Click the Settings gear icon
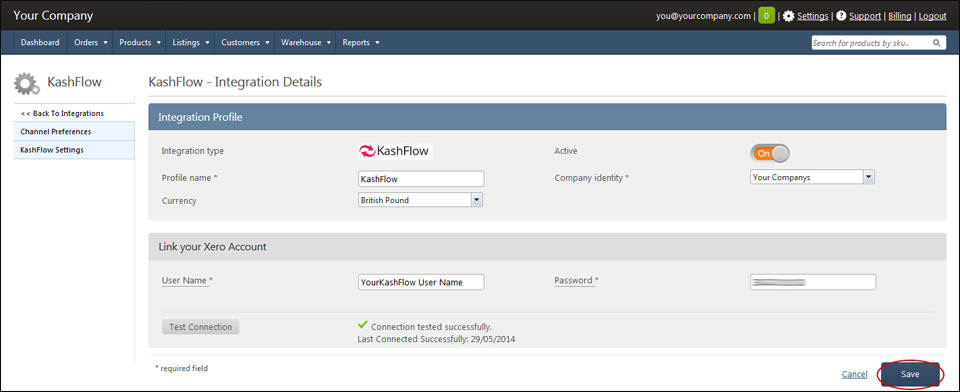 click(789, 16)
